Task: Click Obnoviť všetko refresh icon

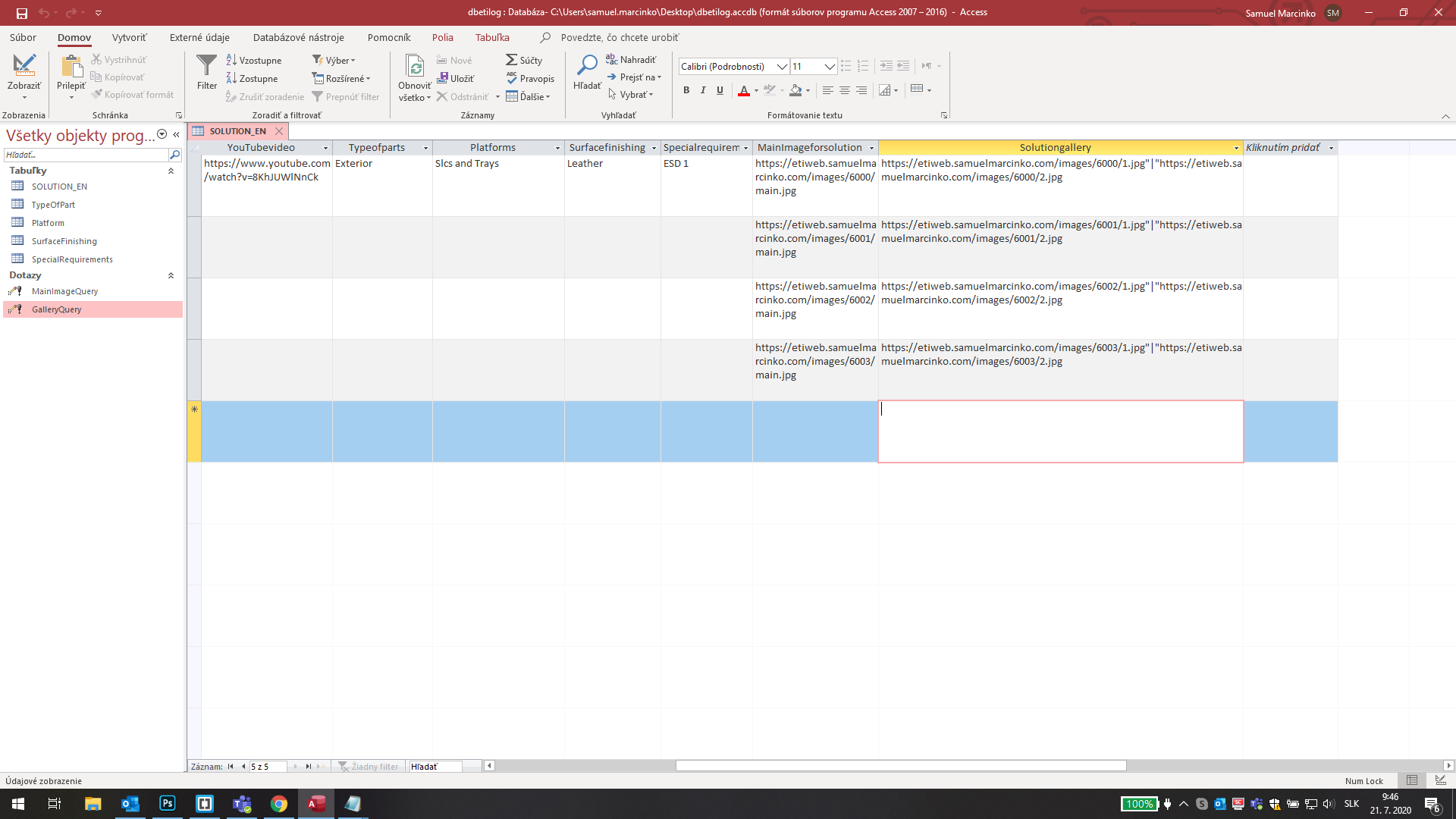Action: tap(415, 67)
